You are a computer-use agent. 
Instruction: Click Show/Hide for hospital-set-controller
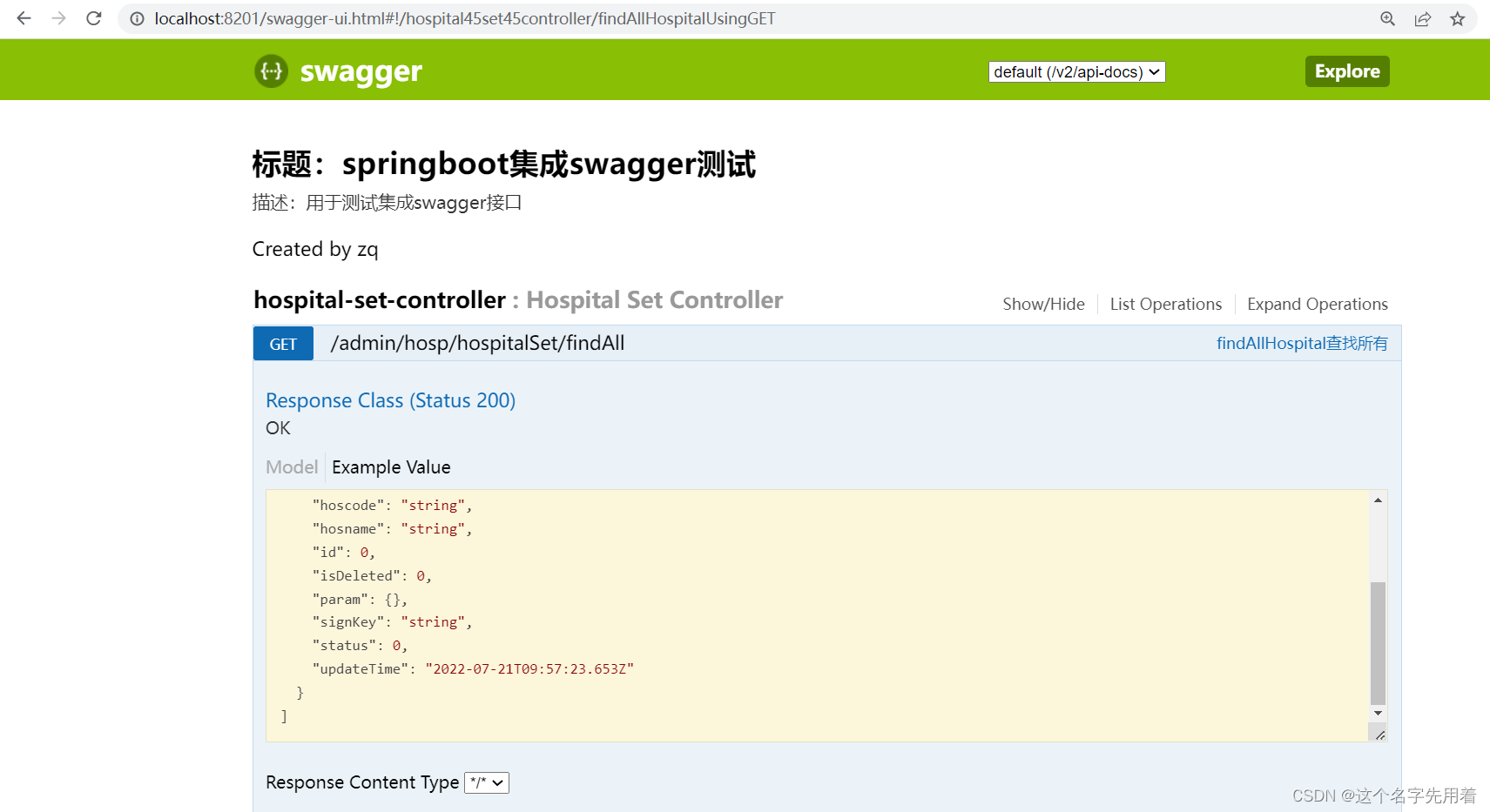pyautogui.click(x=1043, y=304)
